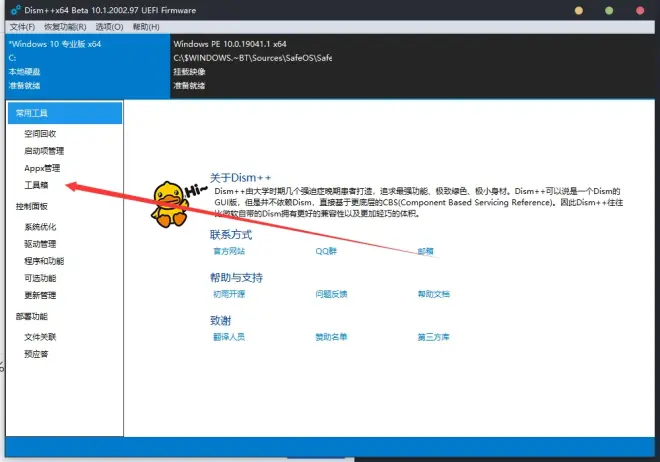Open 工具箱 in the sidebar
Screen dimensions: 660x462
36,185
